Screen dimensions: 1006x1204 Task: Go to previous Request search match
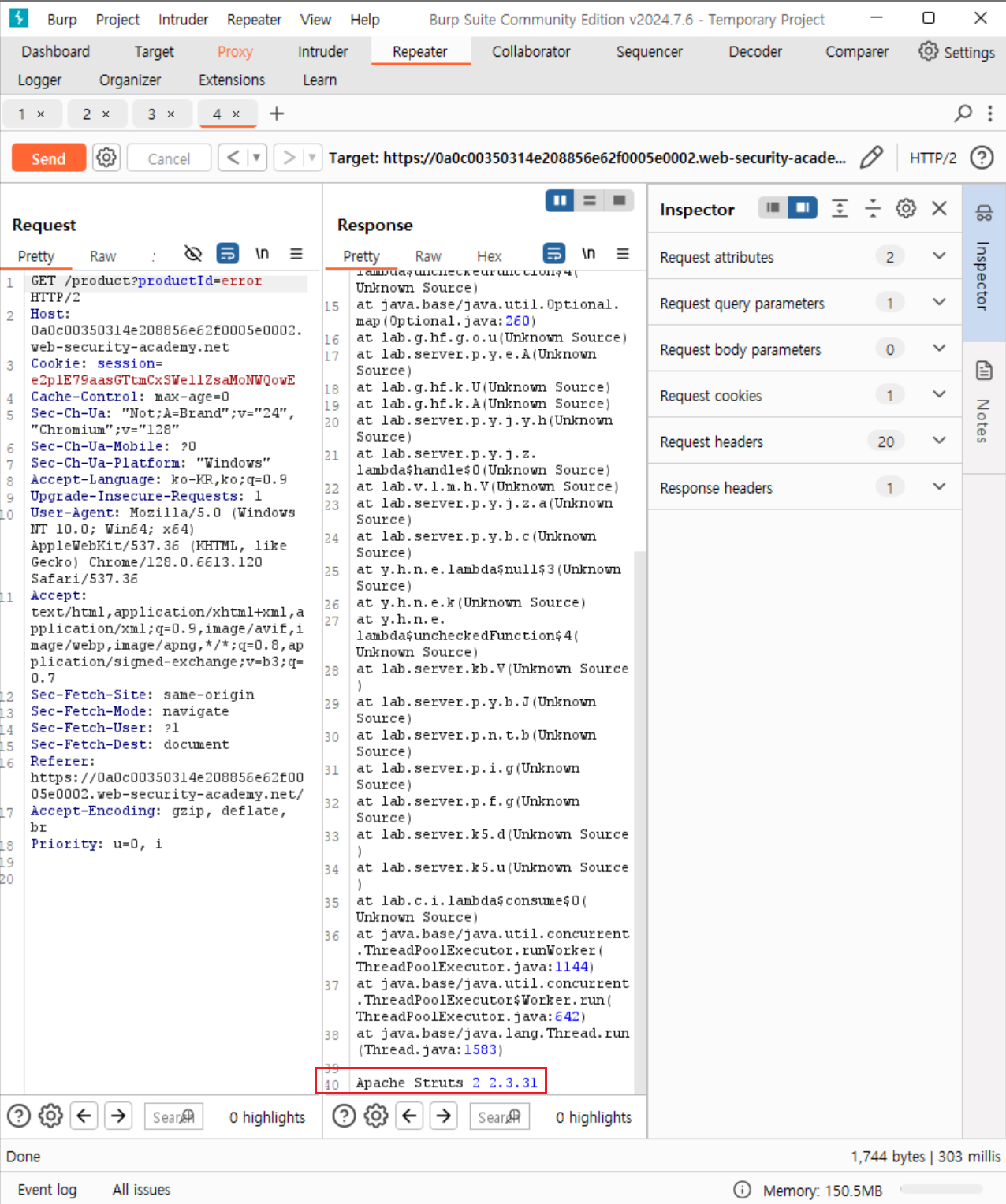[84, 1116]
